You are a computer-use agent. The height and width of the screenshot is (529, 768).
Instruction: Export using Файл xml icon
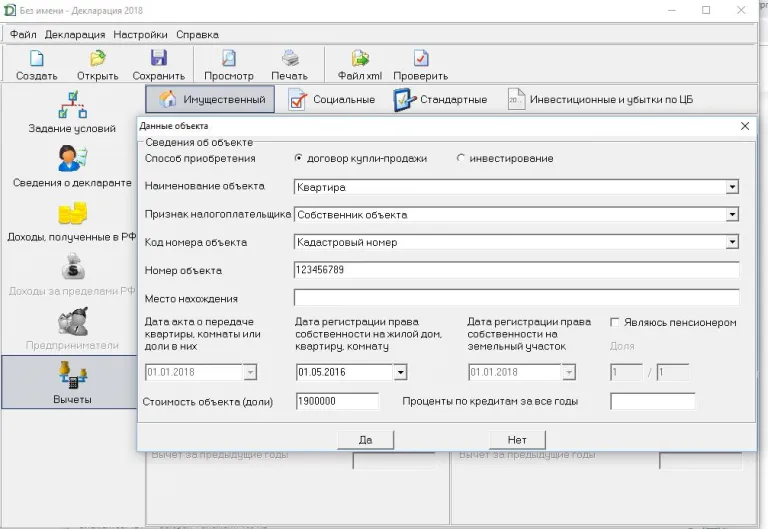(x=359, y=59)
